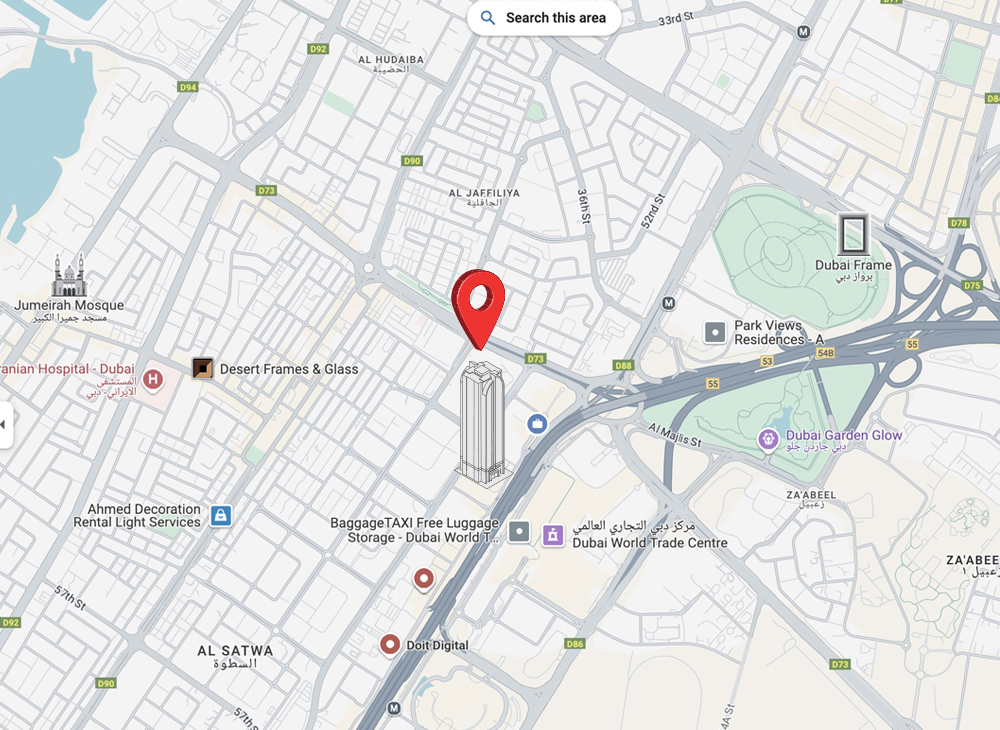Click unnamed red pin above Doit Digital
Screen dimensions: 1000x730
pos(424,580)
